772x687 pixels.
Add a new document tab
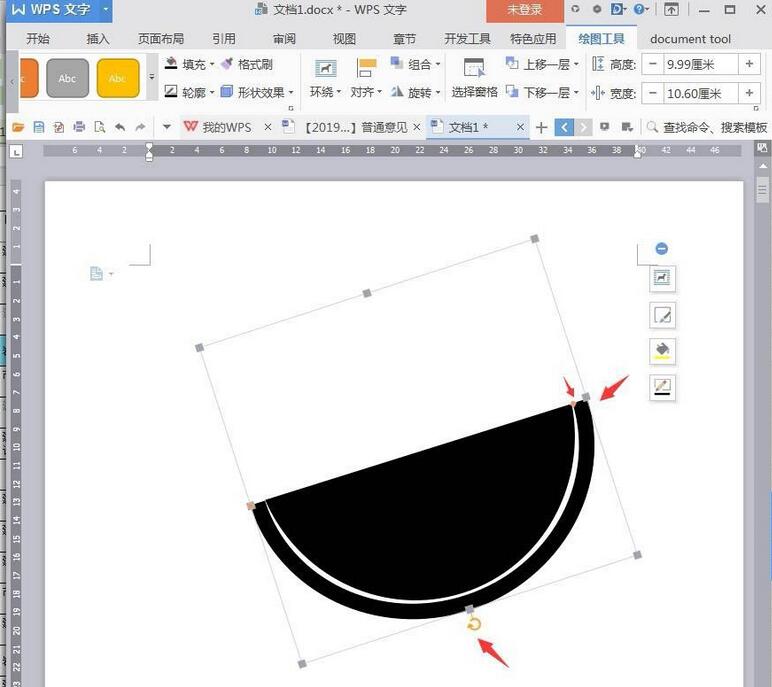(541, 128)
